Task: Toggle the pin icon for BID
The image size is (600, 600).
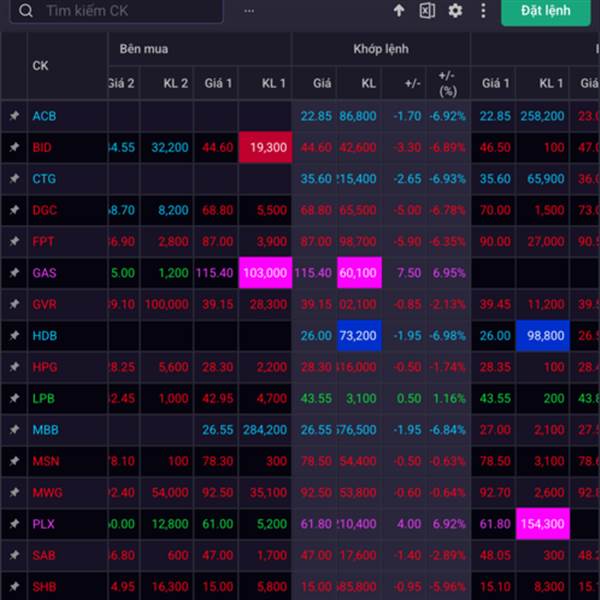Action: point(15,147)
